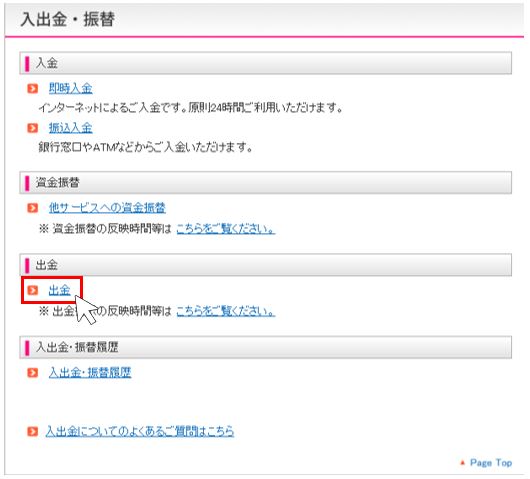530x479 pixels.
Task: Click the 入金 section header bar
Action: [x=265, y=63]
